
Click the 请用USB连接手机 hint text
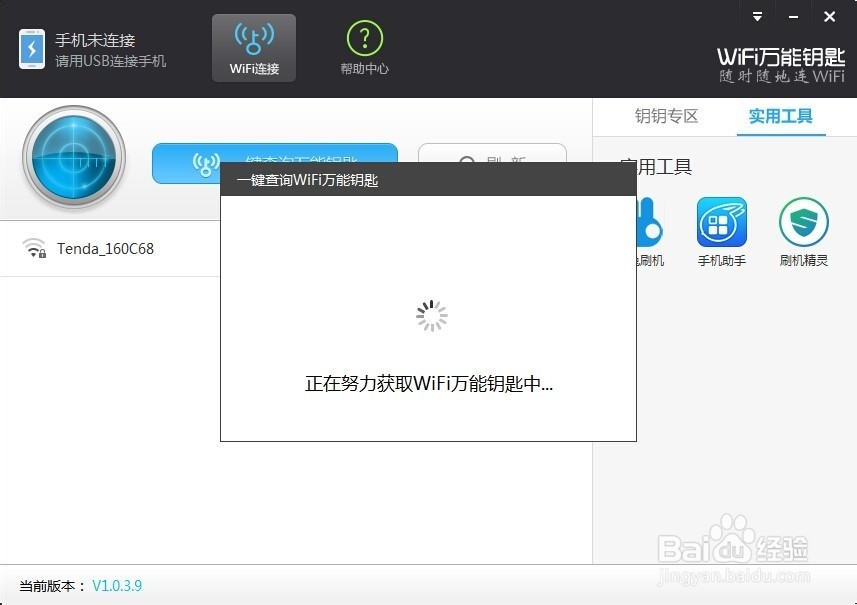[110, 61]
